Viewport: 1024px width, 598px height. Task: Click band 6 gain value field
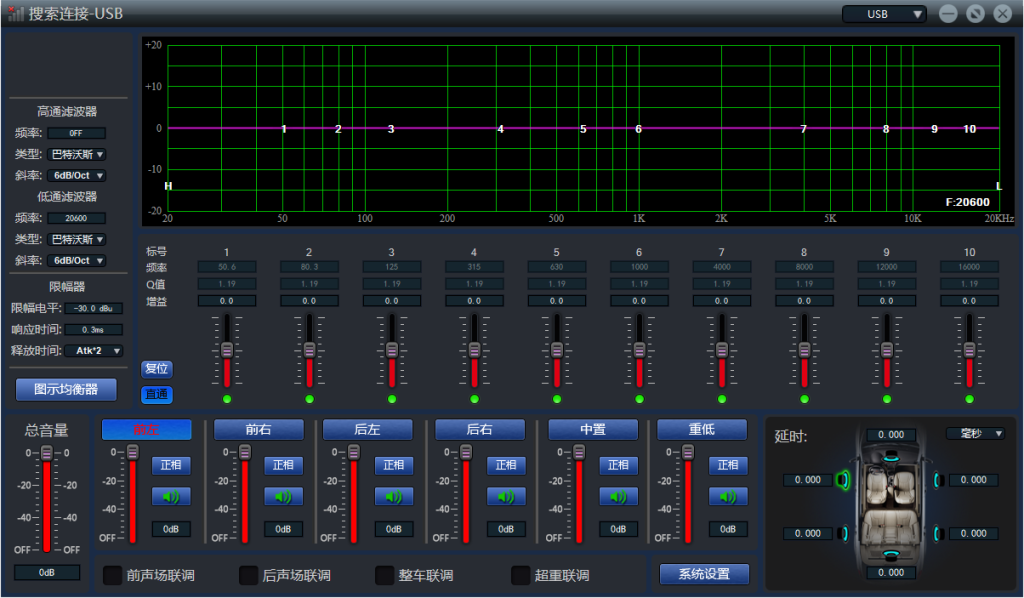639,301
